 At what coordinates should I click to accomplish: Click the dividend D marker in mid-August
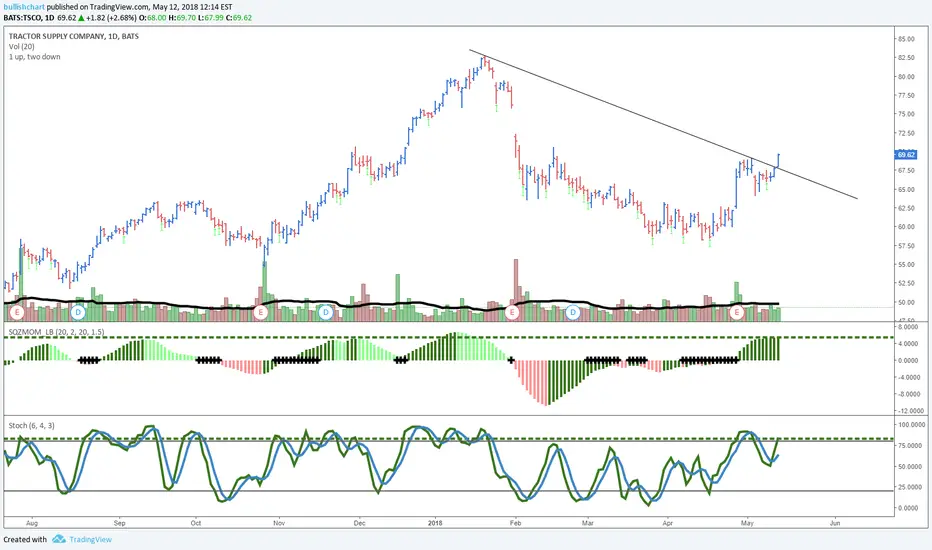click(x=78, y=312)
